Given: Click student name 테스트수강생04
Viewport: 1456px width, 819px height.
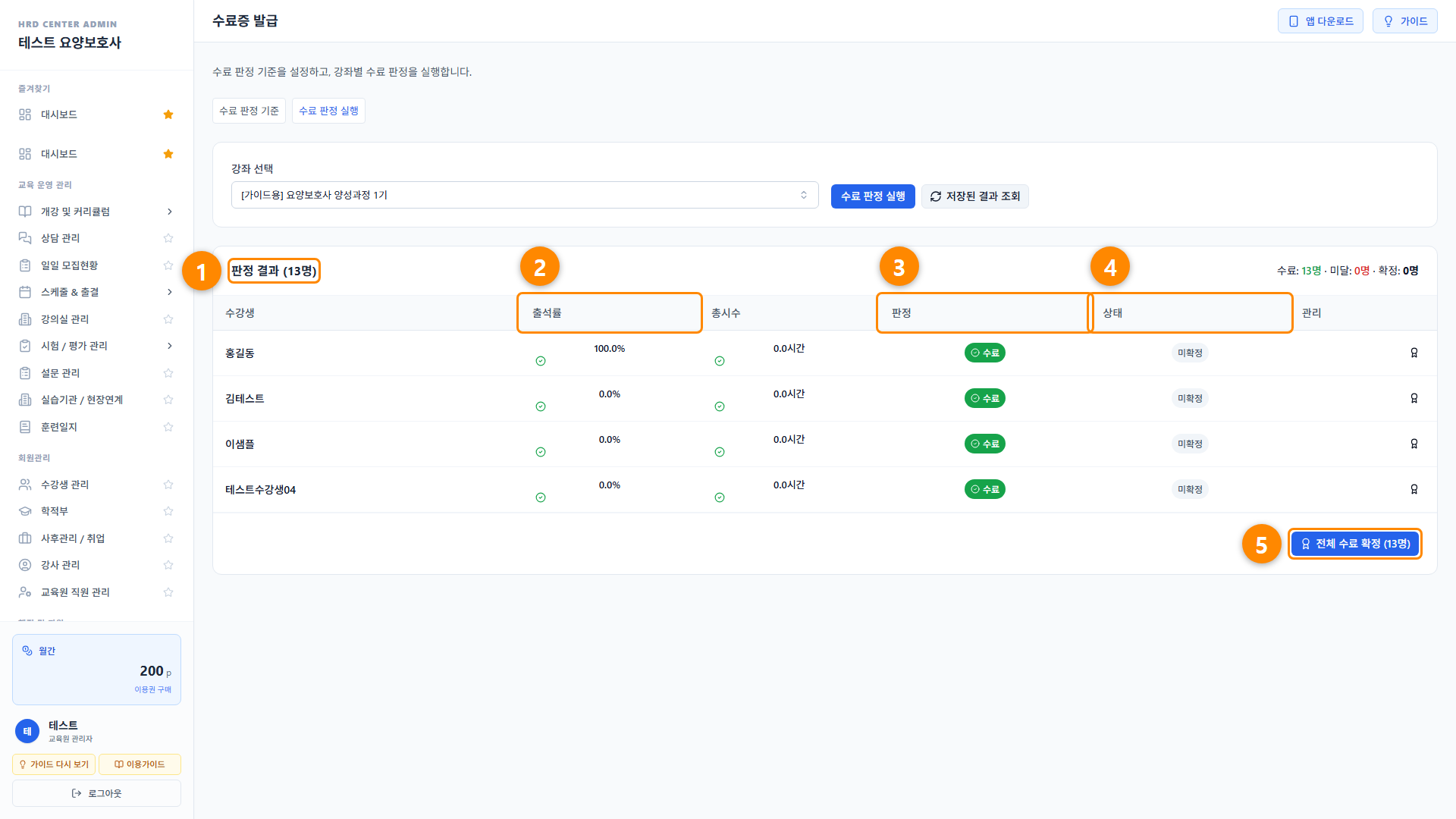Looking at the screenshot, I should [x=260, y=490].
